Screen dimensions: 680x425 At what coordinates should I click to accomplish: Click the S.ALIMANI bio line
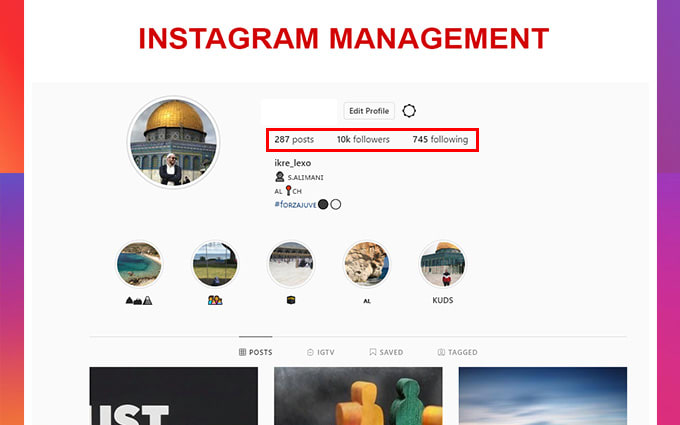tap(299, 177)
